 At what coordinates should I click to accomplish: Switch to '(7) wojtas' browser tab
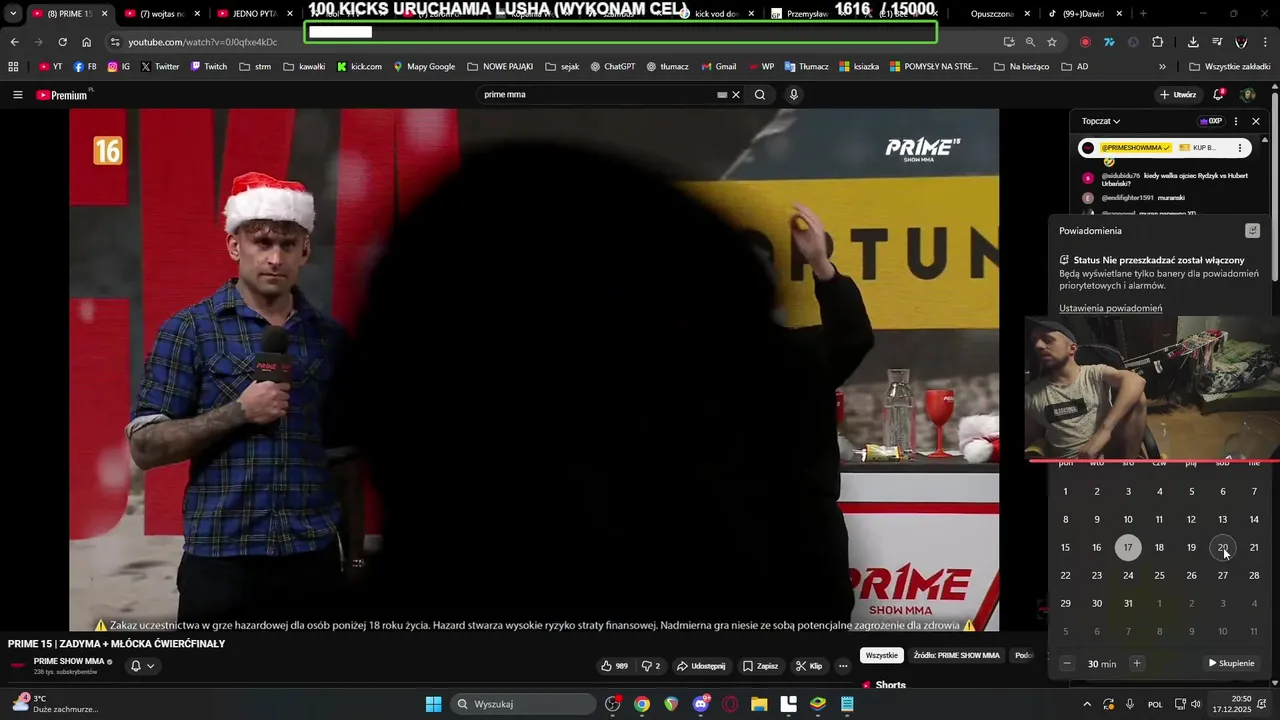tap(160, 14)
